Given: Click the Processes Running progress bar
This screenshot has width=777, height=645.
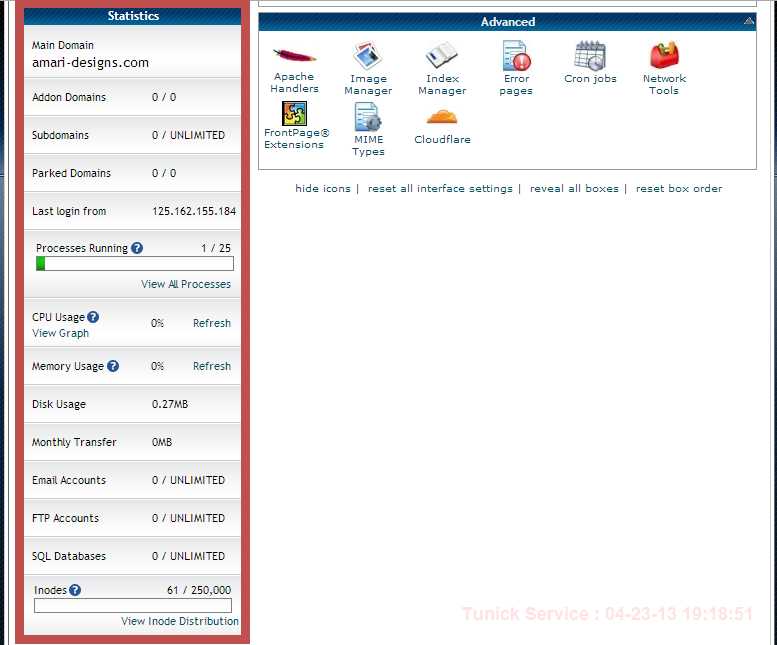Looking at the screenshot, I should tap(135, 264).
